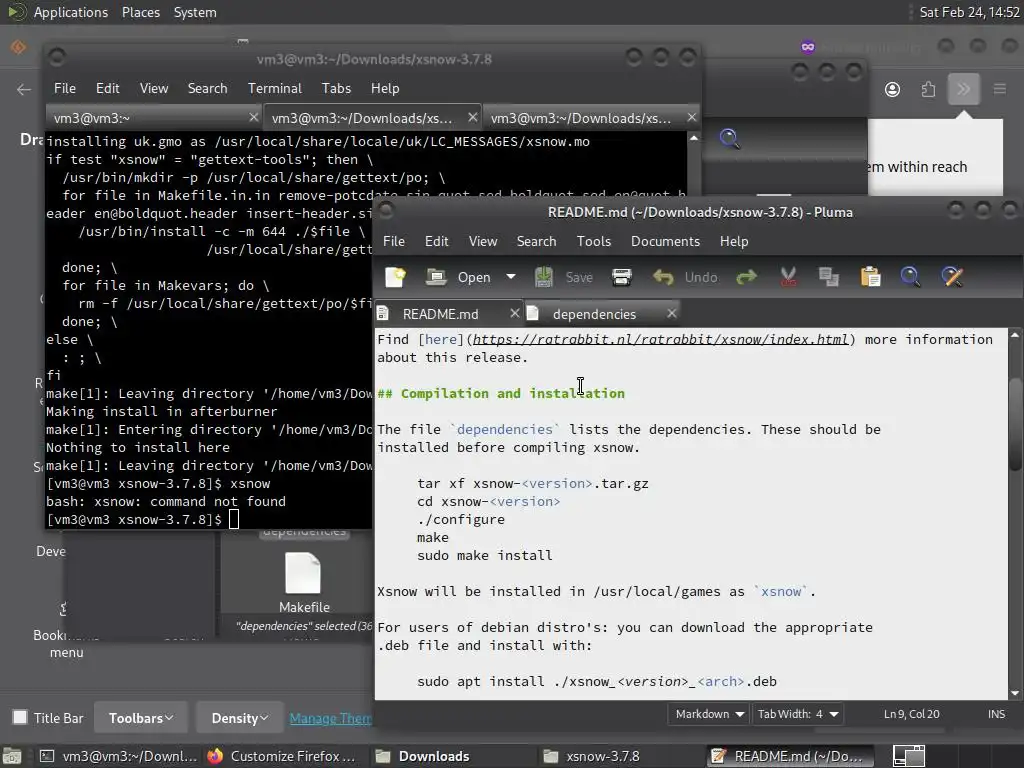The width and height of the screenshot is (1024, 768).
Task: Close the second terminal tab
Action: [472, 118]
